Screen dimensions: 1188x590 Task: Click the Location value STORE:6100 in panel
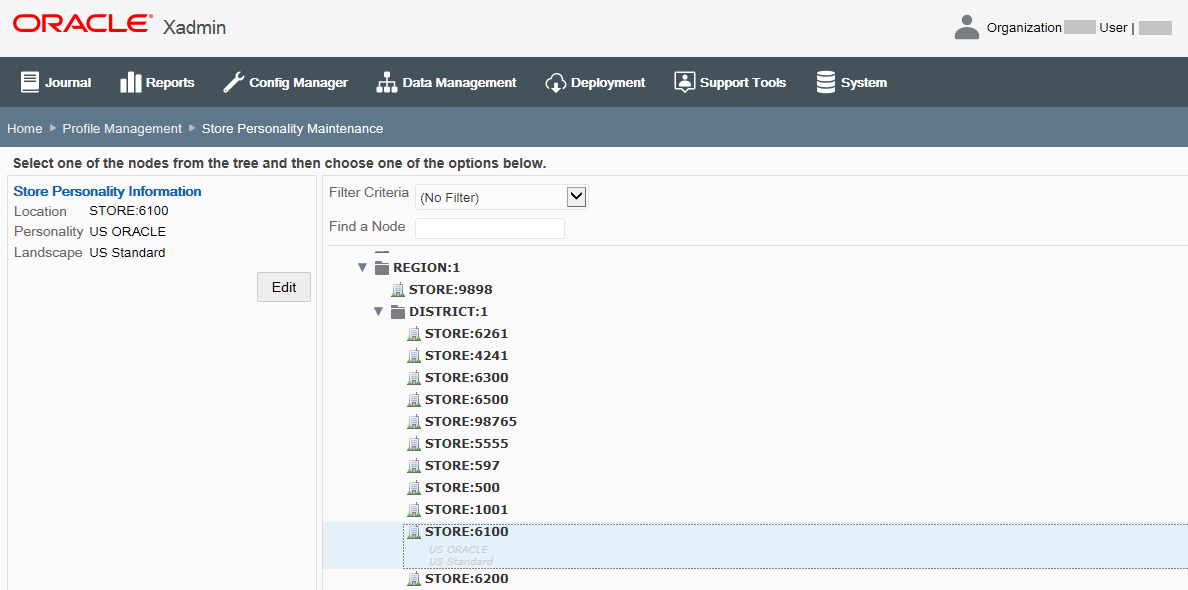129,211
